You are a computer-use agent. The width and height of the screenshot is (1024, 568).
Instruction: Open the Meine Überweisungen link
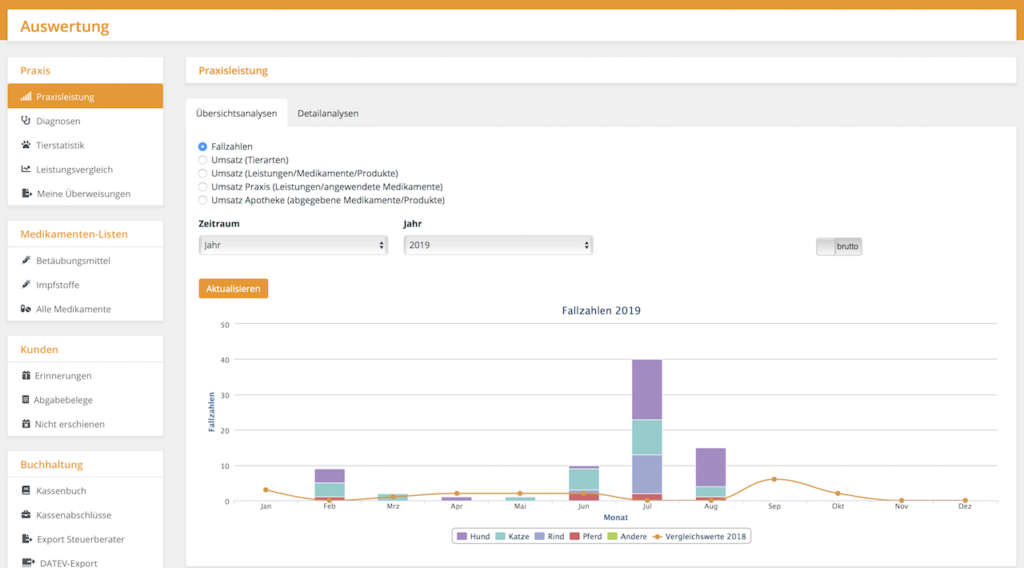pyautogui.click(x=83, y=193)
